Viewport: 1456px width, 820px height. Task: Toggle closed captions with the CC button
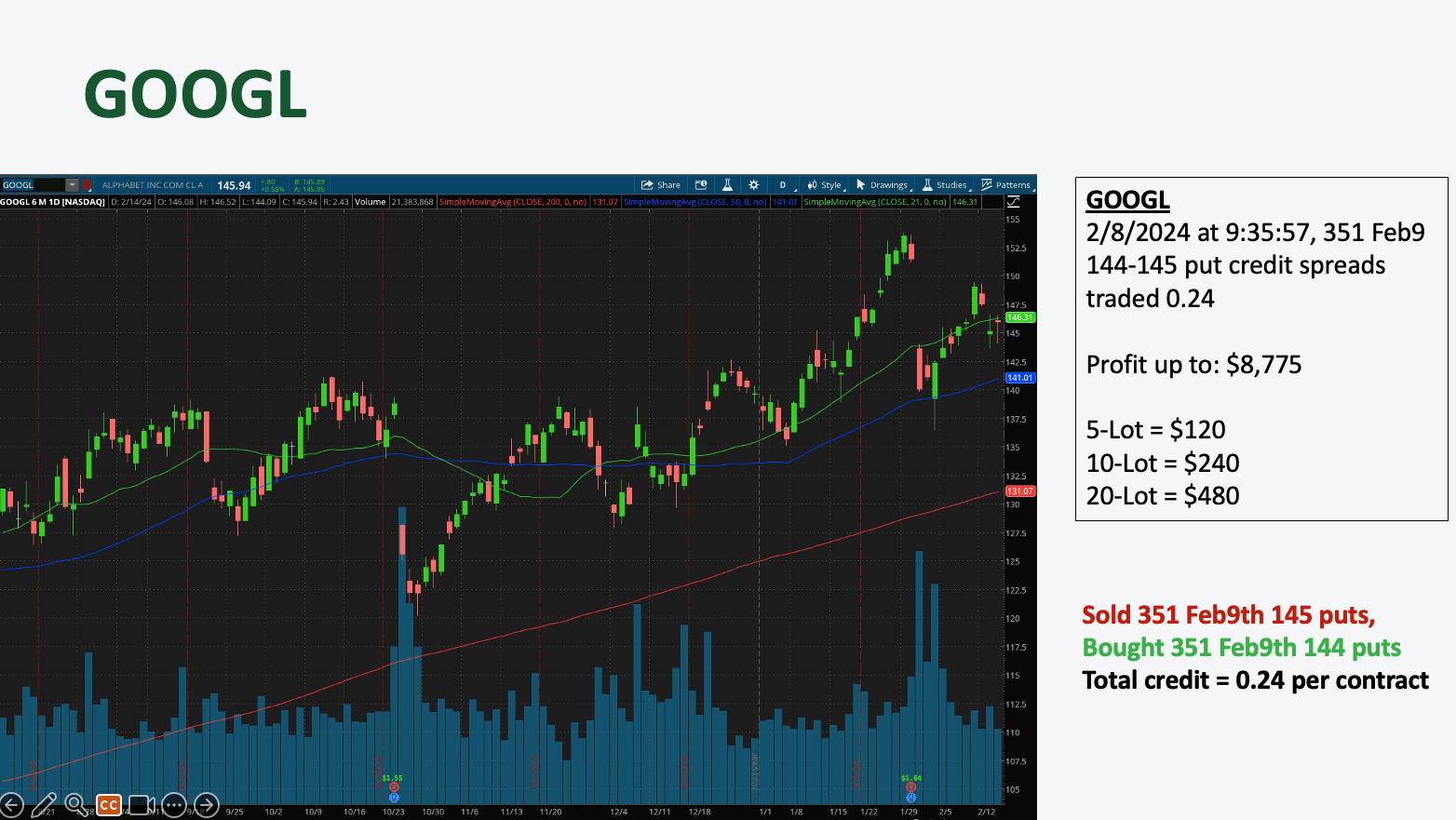109,805
